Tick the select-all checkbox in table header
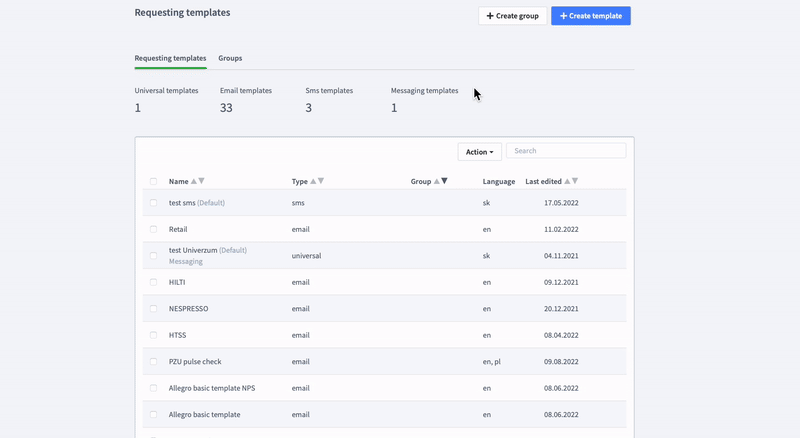Viewport: 800px width, 438px height. pos(154,181)
